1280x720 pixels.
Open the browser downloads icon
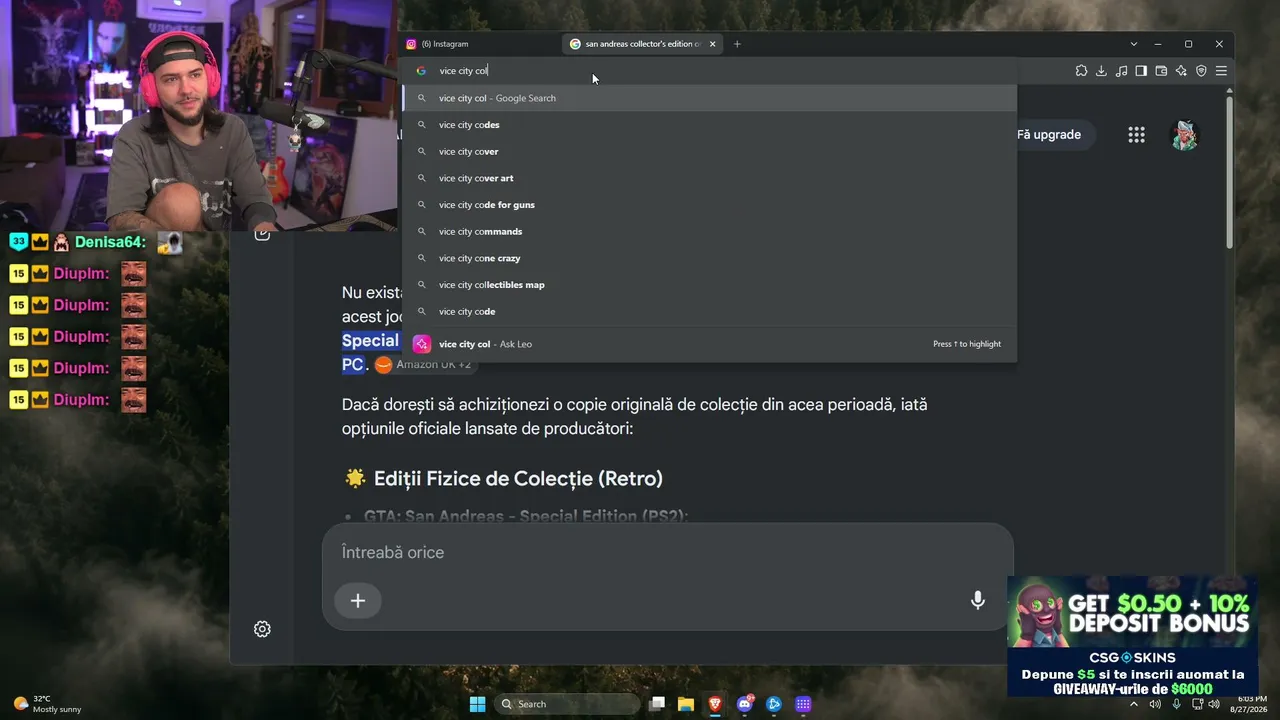[x=1101, y=71]
